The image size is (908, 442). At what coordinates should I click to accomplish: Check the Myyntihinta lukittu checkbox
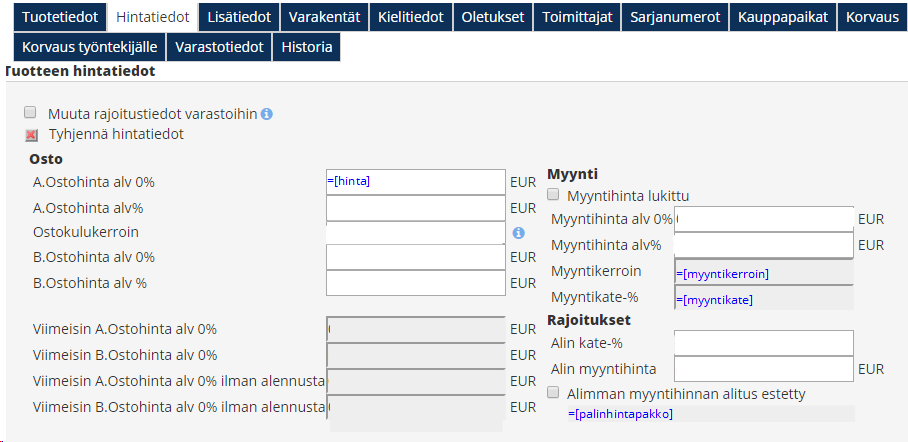554,195
